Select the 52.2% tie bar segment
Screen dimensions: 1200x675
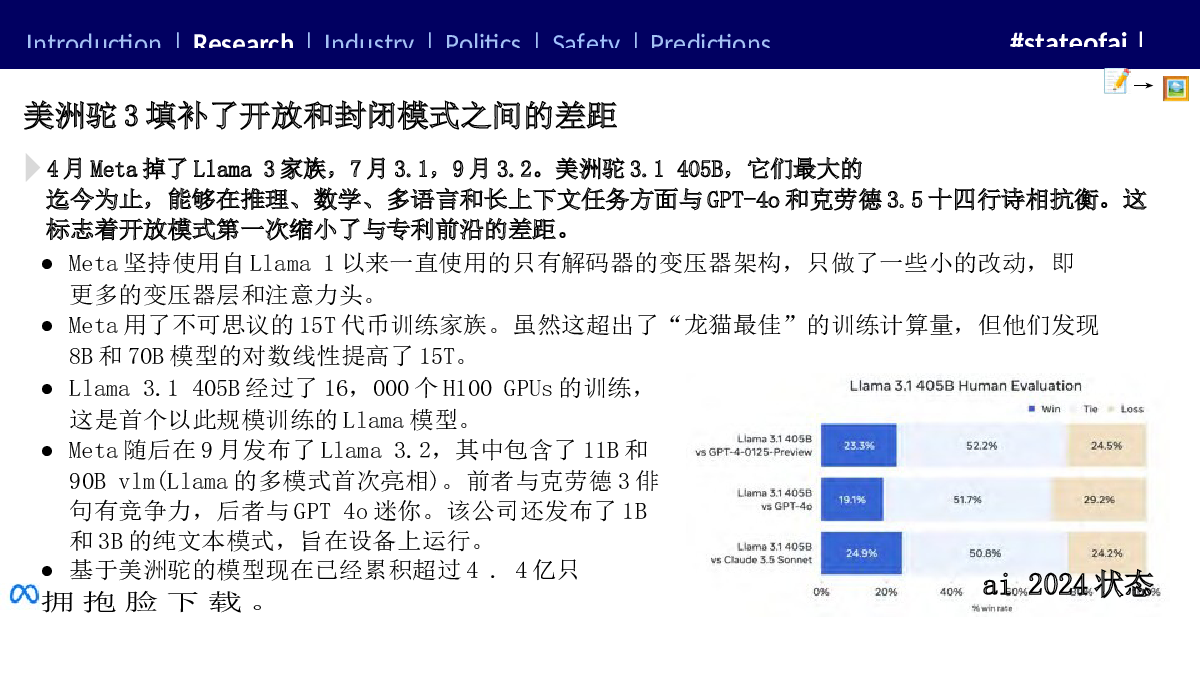coord(982,446)
